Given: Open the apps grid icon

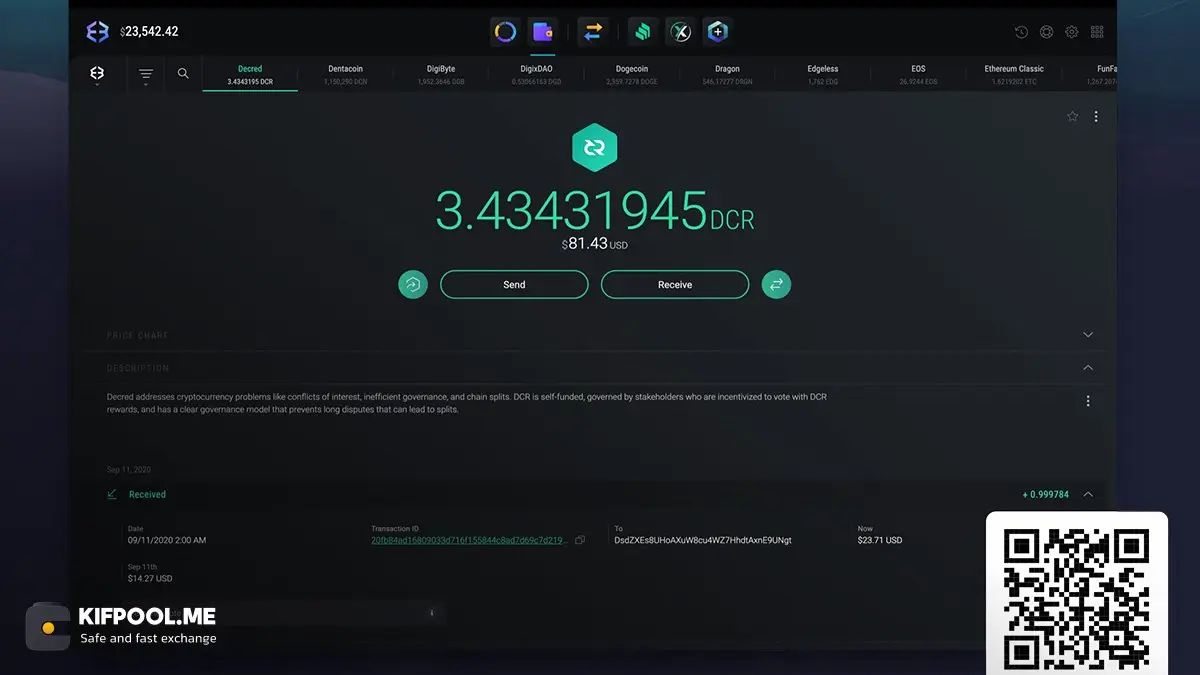Looking at the screenshot, I should pos(1097,32).
